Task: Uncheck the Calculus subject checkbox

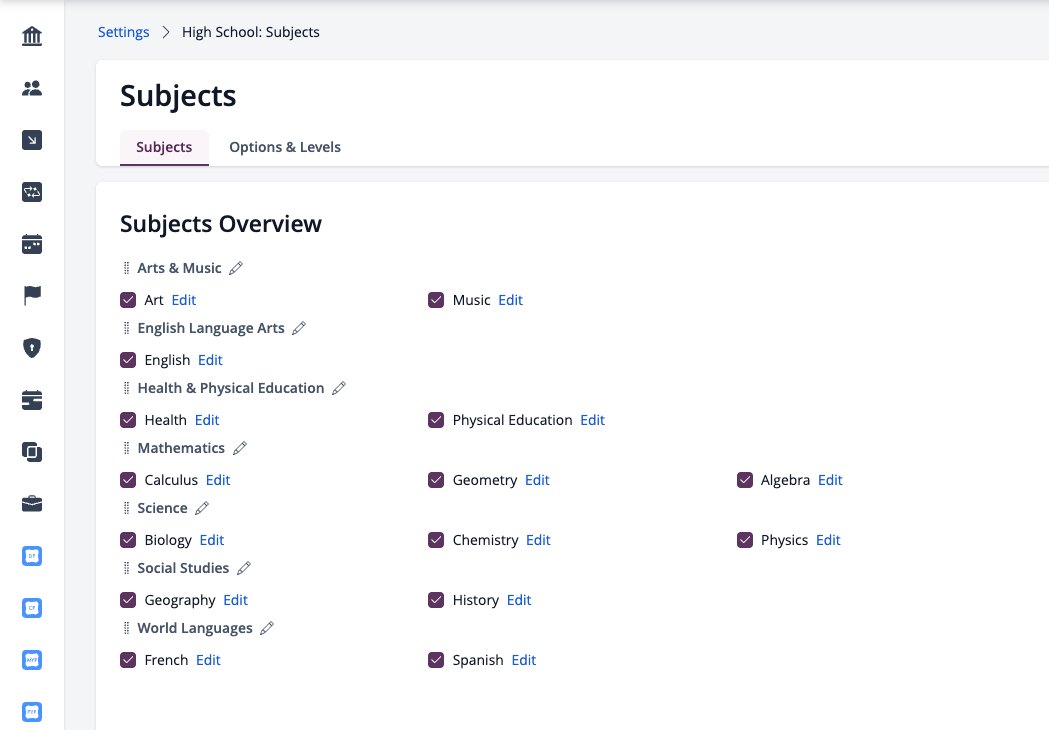Action: pyautogui.click(x=128, y=480)
